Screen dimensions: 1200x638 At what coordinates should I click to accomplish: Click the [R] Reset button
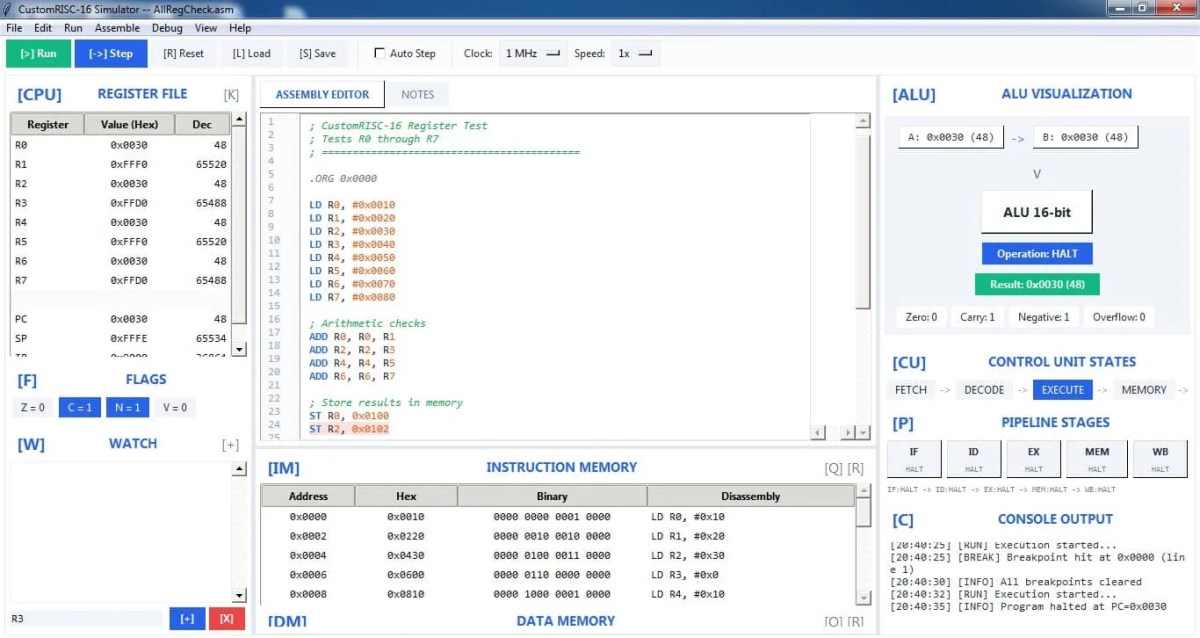[x=183, y=53]
